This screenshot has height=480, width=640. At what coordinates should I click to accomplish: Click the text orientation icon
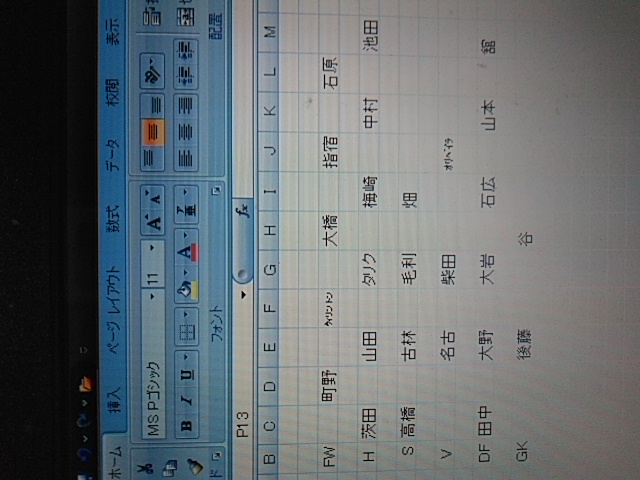(x=152, y=72)
